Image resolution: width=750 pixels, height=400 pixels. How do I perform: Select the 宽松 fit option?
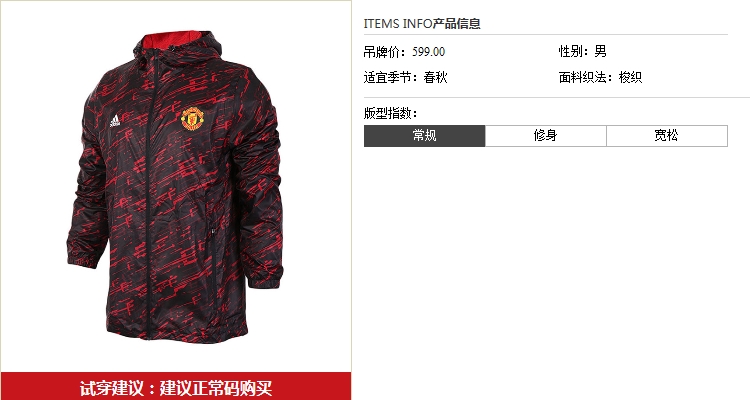tap(667, 136)
